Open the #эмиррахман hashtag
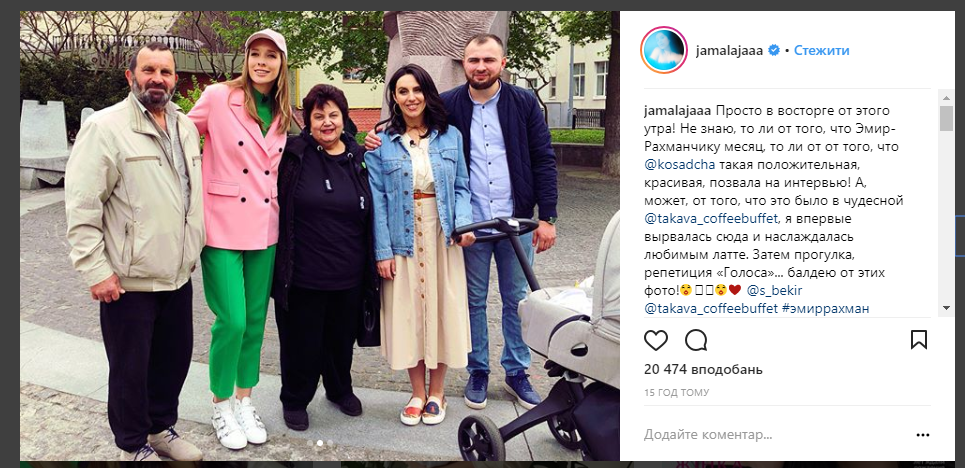Viewport: 965px width, 468px height. pos(825,309)
